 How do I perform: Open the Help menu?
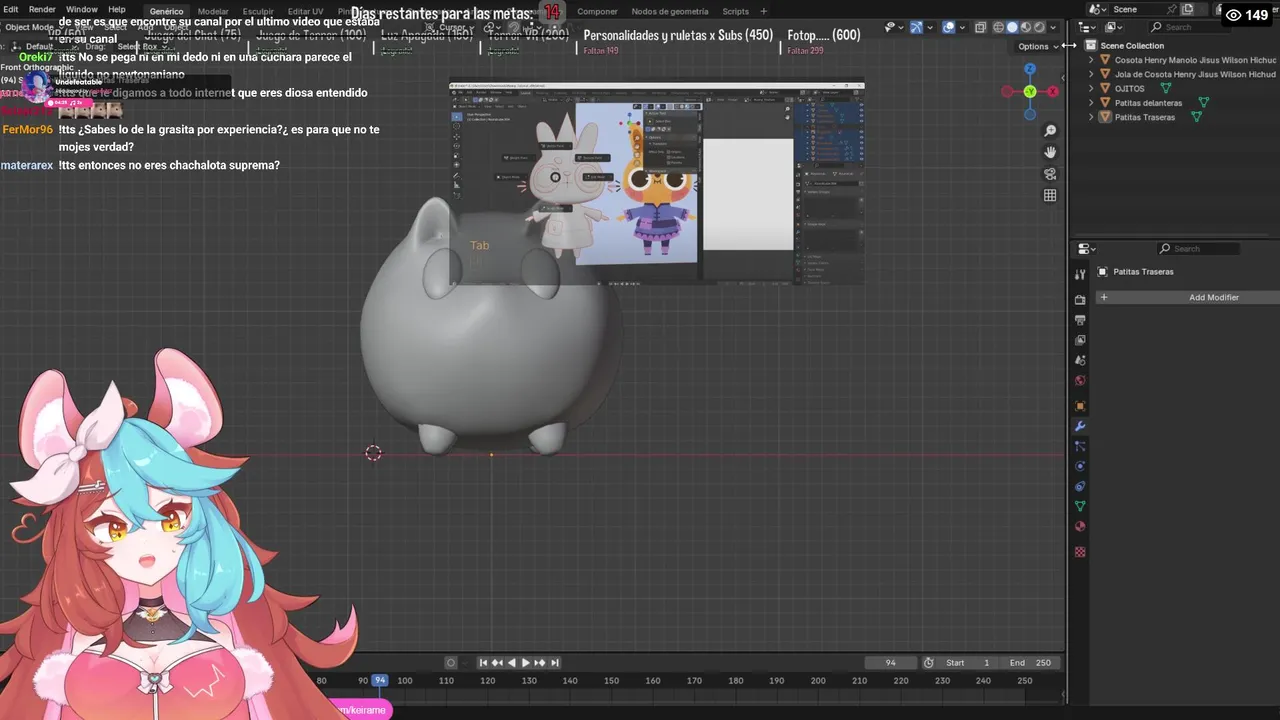[117, 9]
